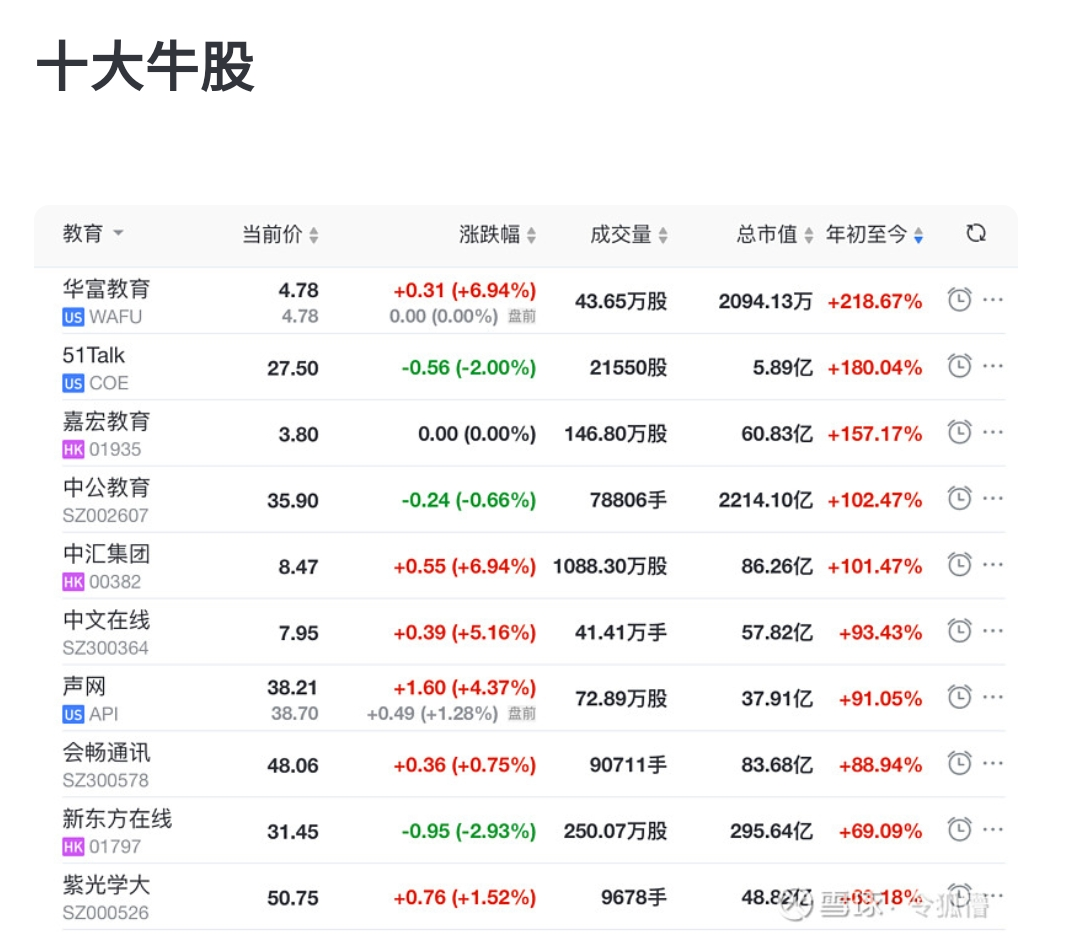The image size is (1065, 951).
Task: Set price alert for 会畅通讯 row
Action: pos(959,764)
